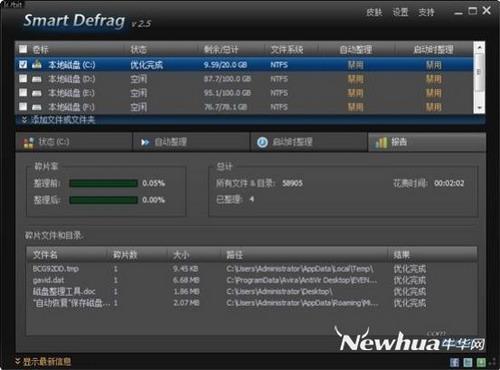Screen dimensions: 500x370
Task: Click the drive icon for local disk F:
Action: [x=37, y=107]
